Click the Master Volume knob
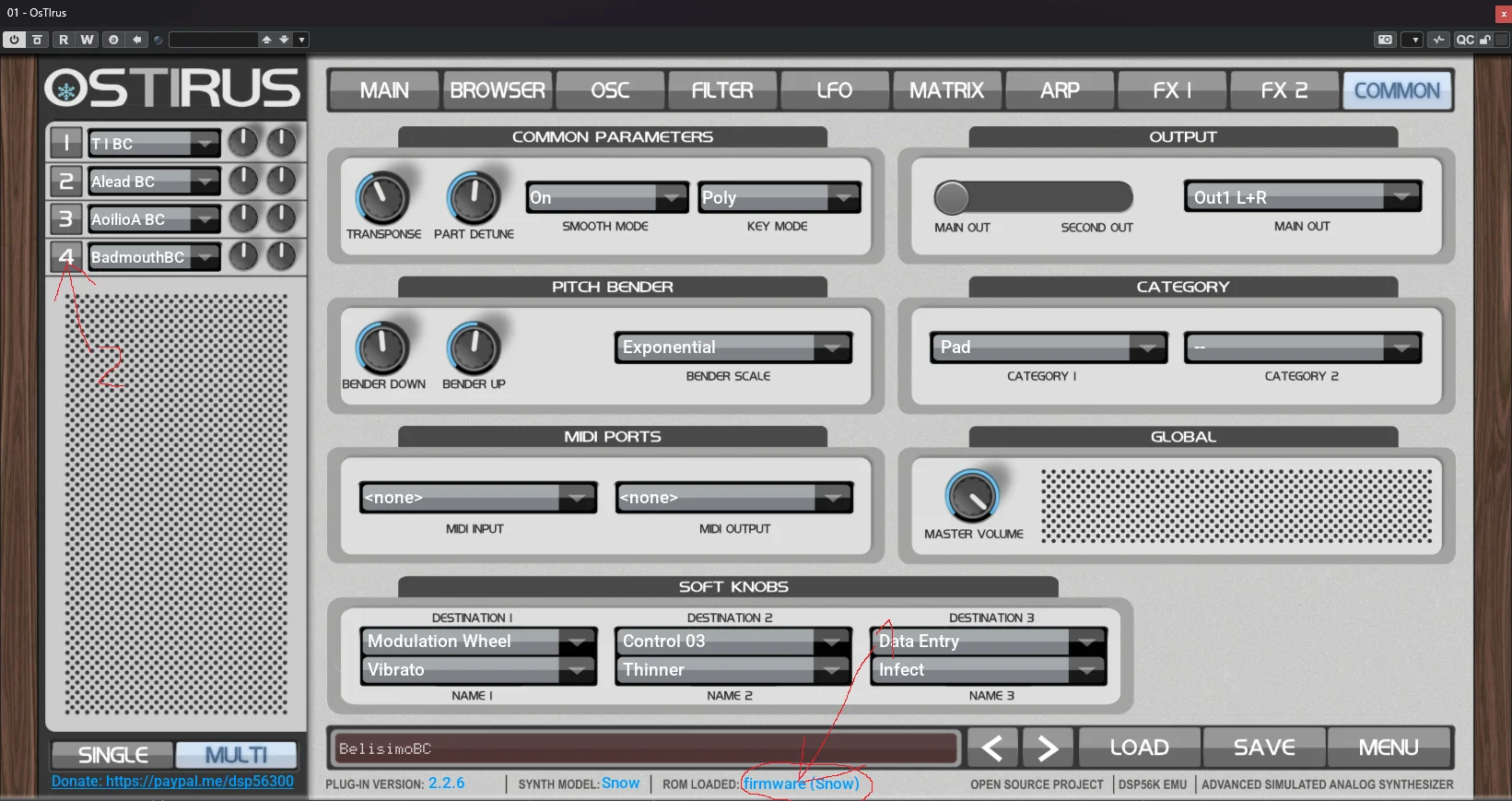 coord(972,496)
